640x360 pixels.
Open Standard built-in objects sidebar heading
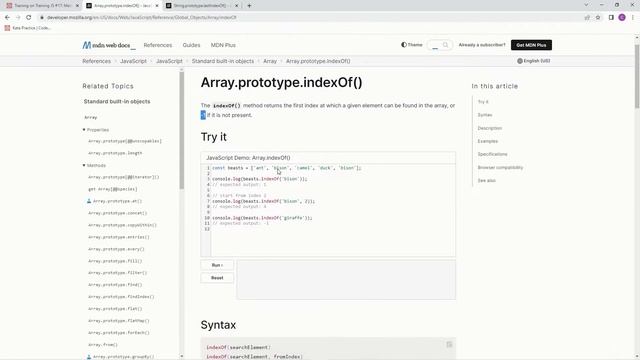click(x=117, y=102)
